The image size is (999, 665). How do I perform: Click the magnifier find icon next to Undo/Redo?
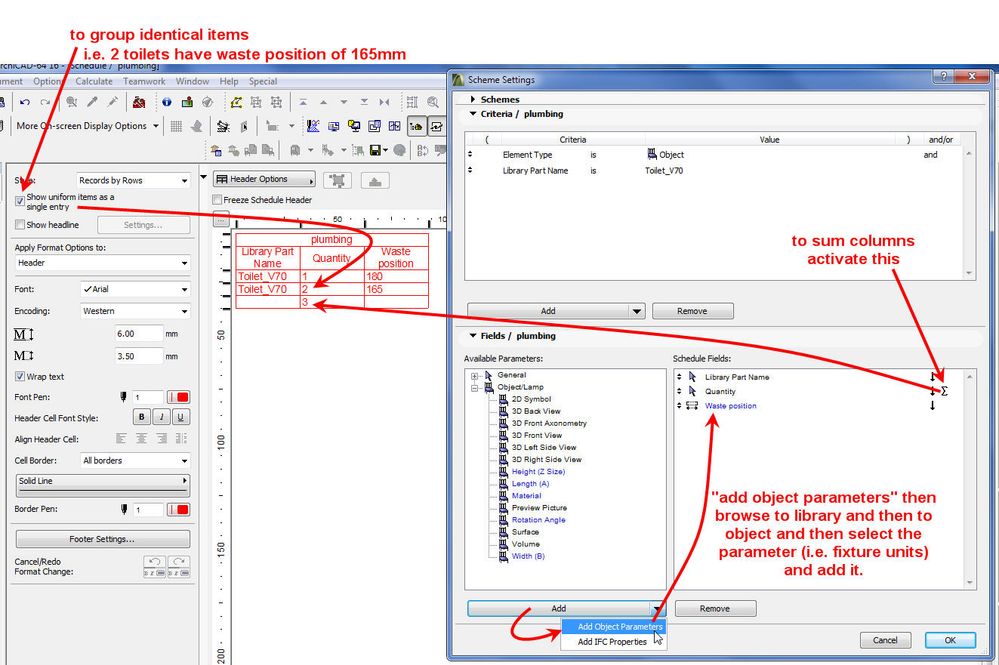(71, 102)
